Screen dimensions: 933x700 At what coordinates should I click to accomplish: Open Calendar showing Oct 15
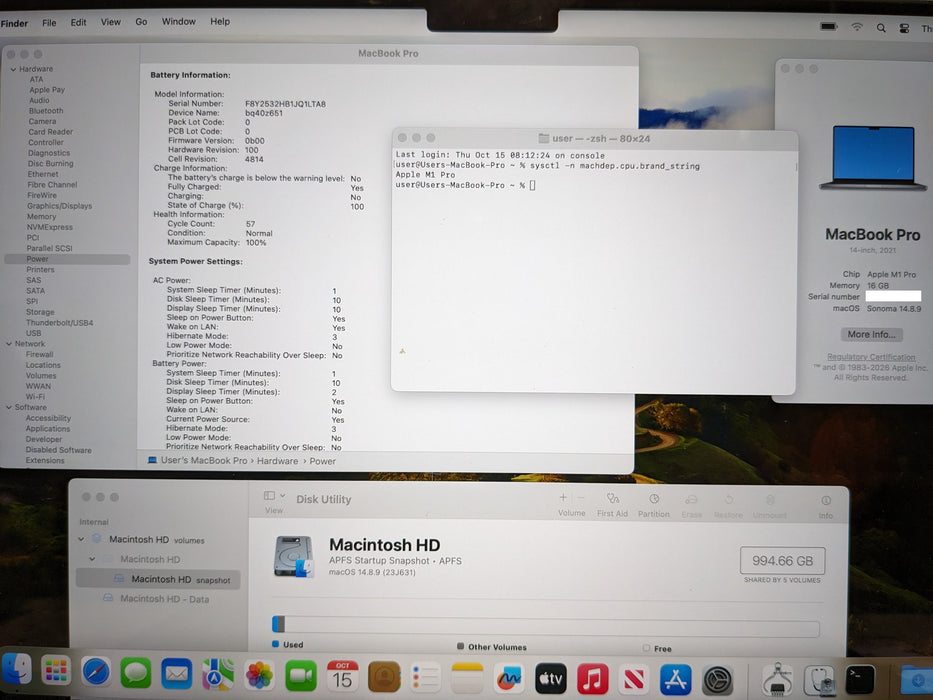click(343, 676)
